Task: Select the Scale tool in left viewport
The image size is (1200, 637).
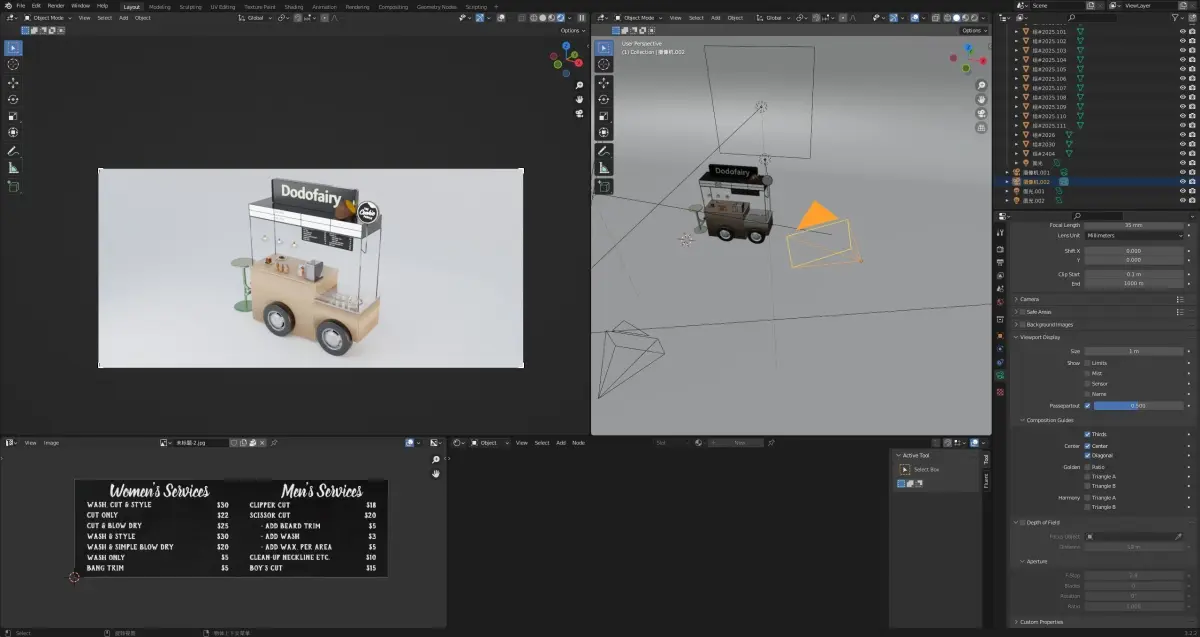Action: 13,116
